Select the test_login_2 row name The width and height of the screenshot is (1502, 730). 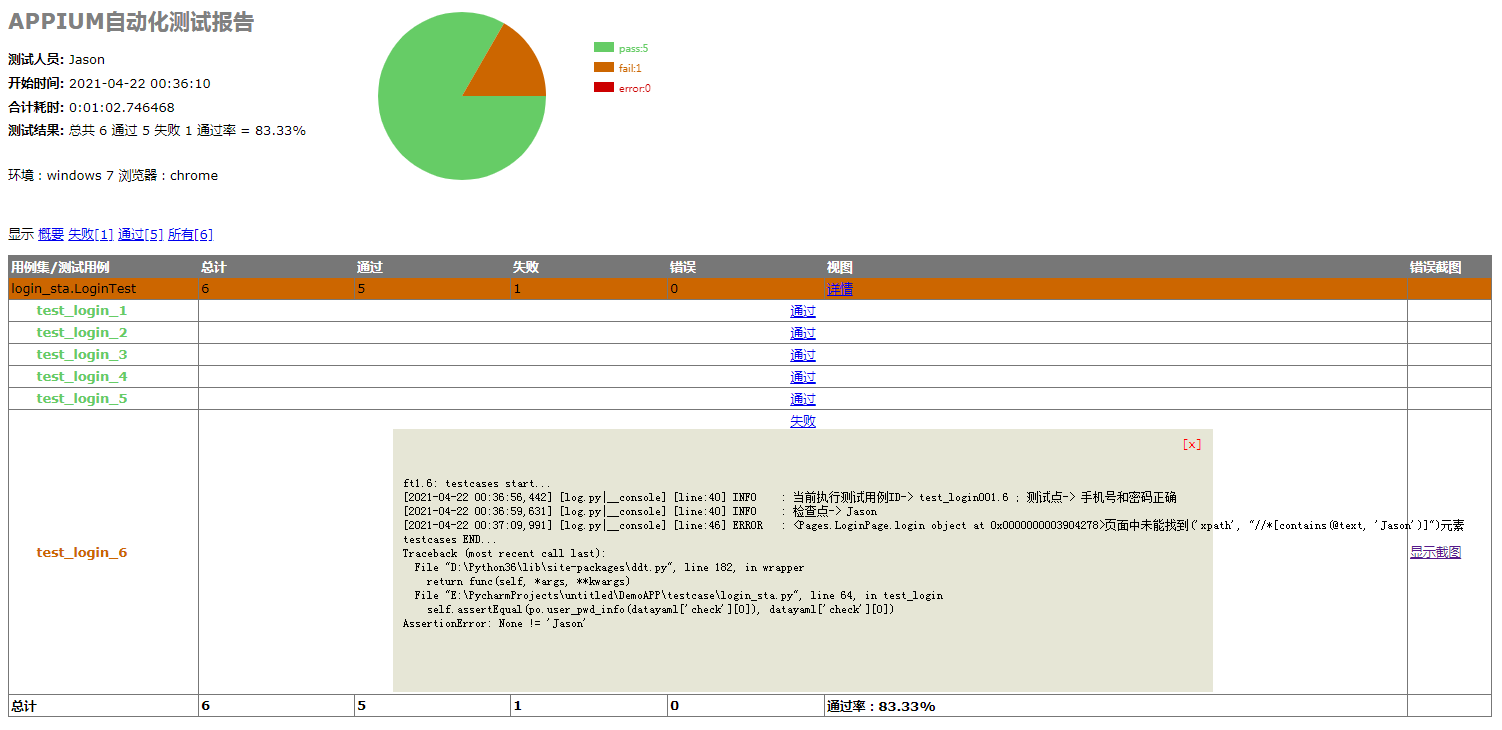point(82,333)
